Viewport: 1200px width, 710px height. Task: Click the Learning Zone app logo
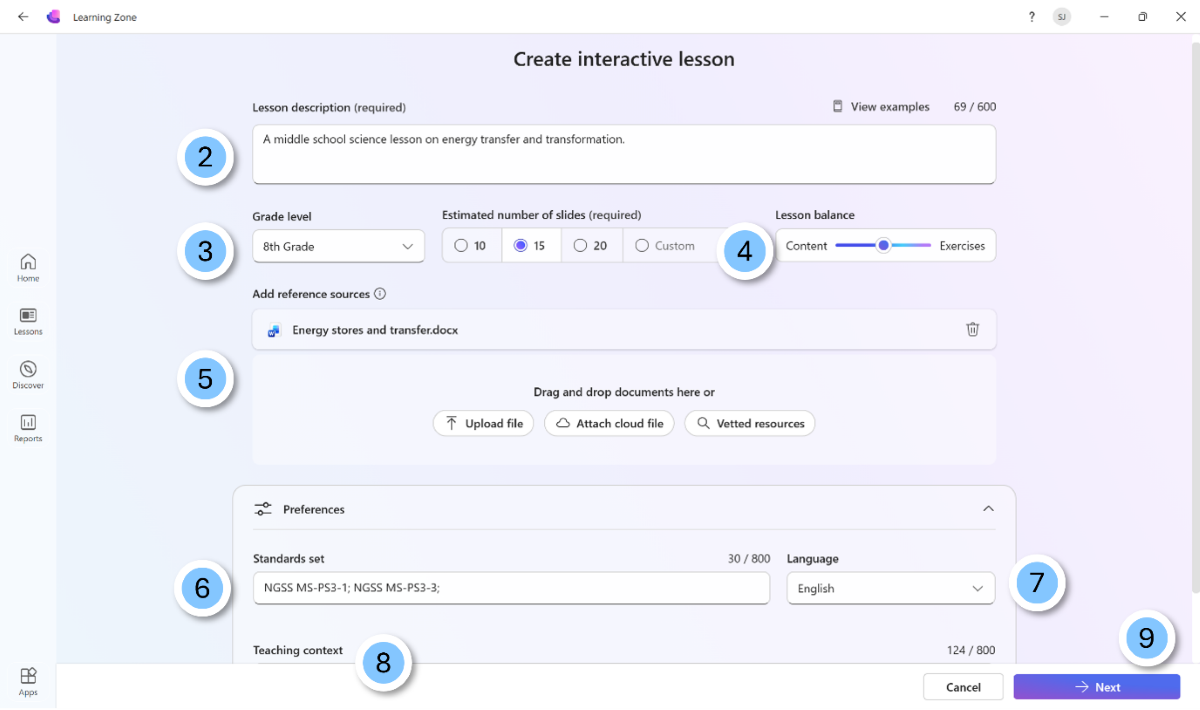tap(54, 17)
